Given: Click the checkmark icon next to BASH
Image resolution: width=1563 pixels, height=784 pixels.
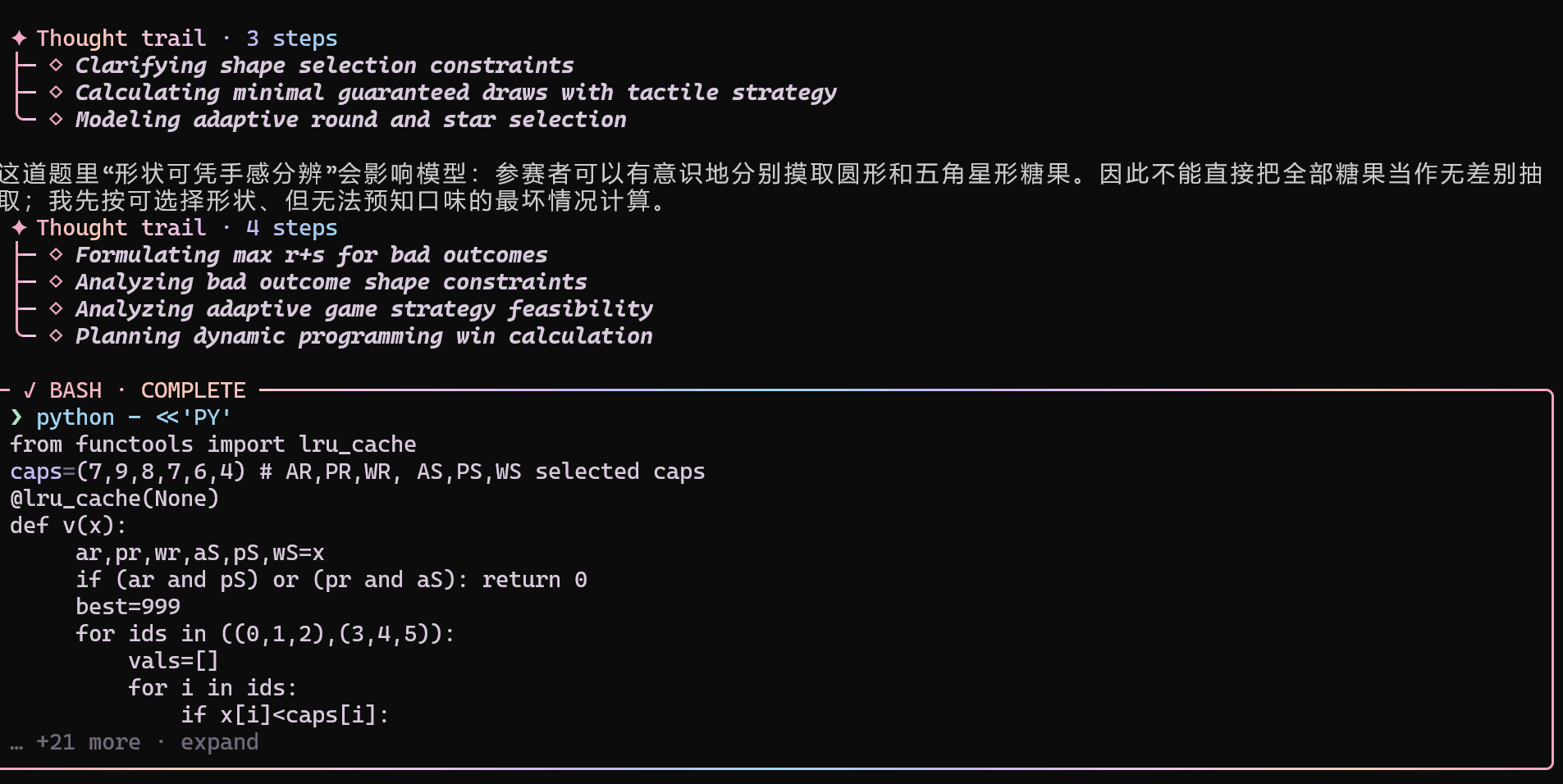Looking at the screenshot, I should point(30,390).
